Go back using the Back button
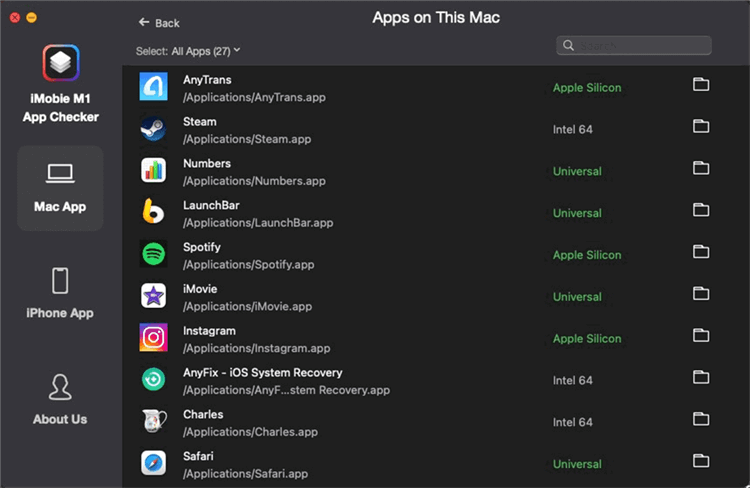 [159, 23]
